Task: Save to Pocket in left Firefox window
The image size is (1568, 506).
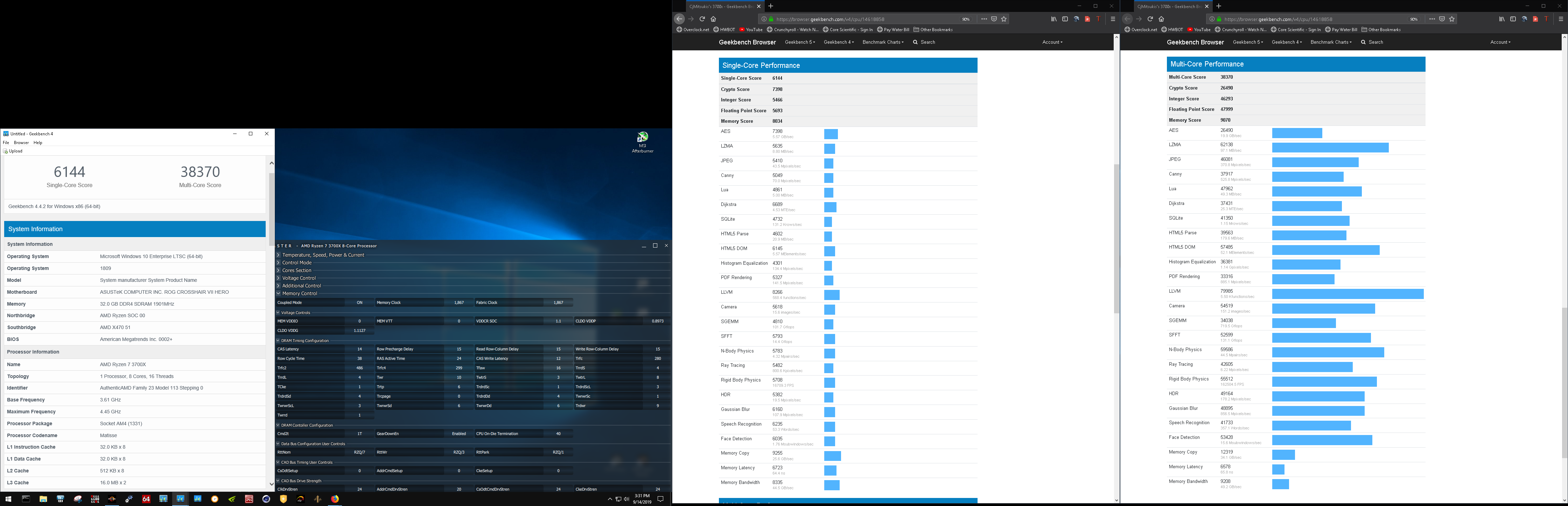Action: tap(994, 19)
